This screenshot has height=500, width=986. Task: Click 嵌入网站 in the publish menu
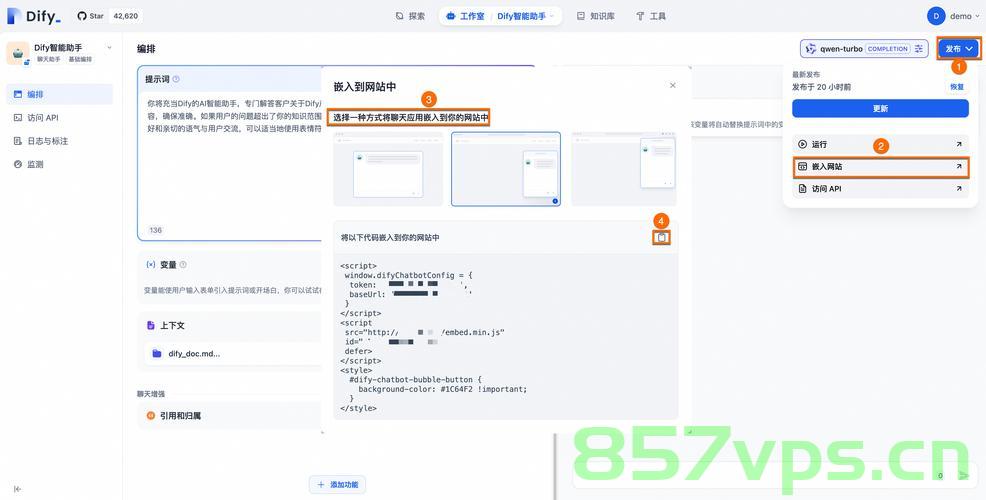(x=880, y=167)
